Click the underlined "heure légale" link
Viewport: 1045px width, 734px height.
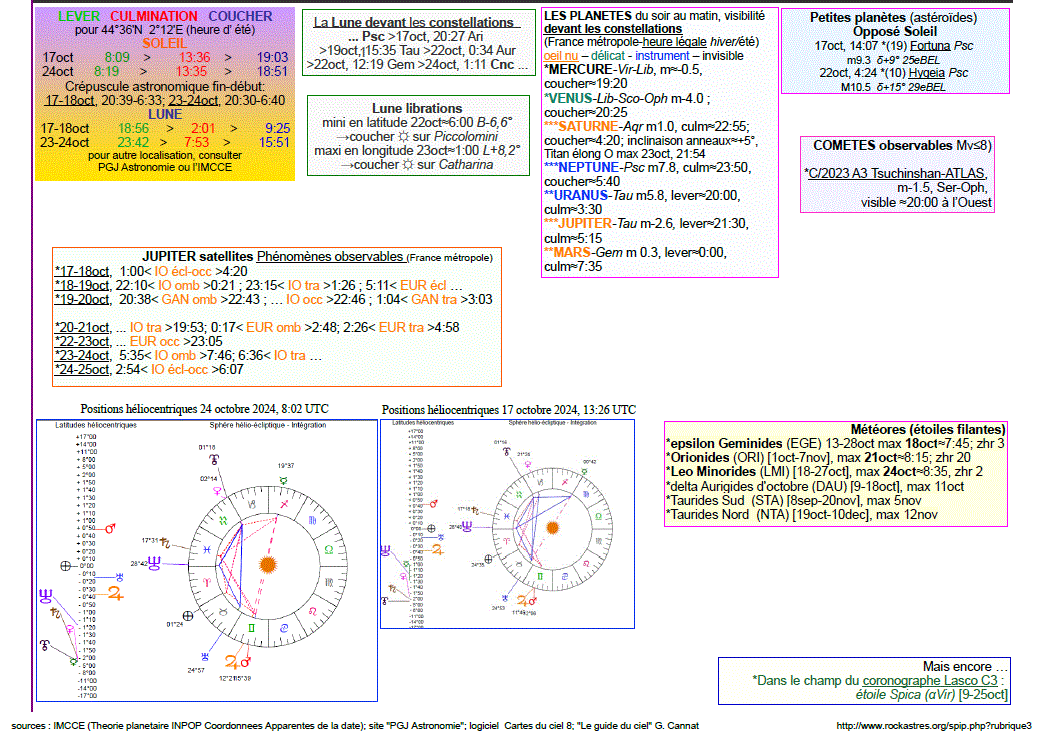pyautogui.click(x=674, y=42)
